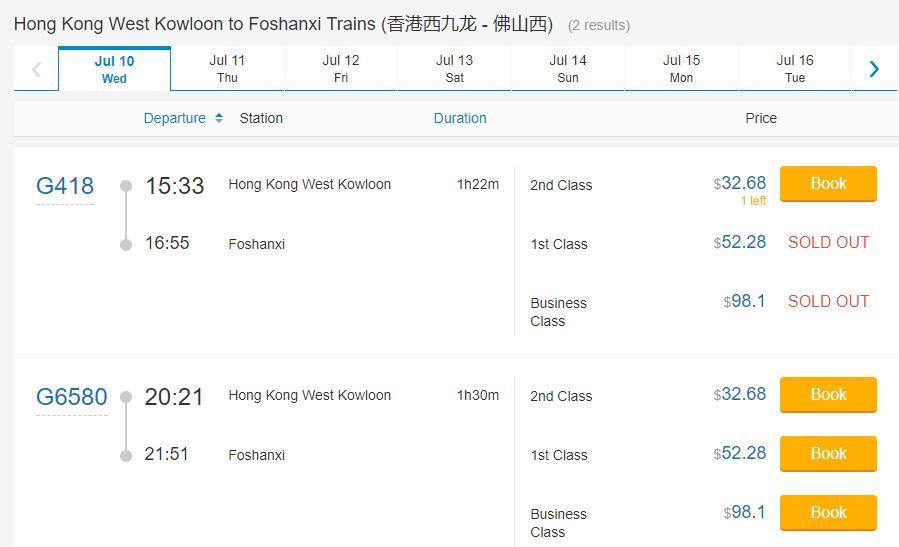
Task: Book G418 2nd Class ticket
Action: coord(828,184)
